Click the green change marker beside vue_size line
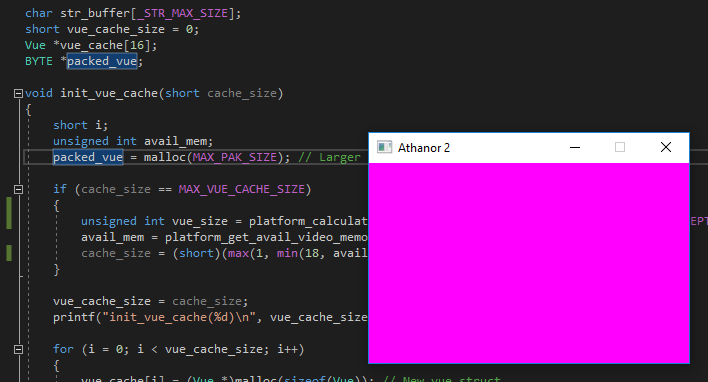Image resolution: width=708 pixels, height=382 pixels. pyautogui.click(x=9, y=213)
